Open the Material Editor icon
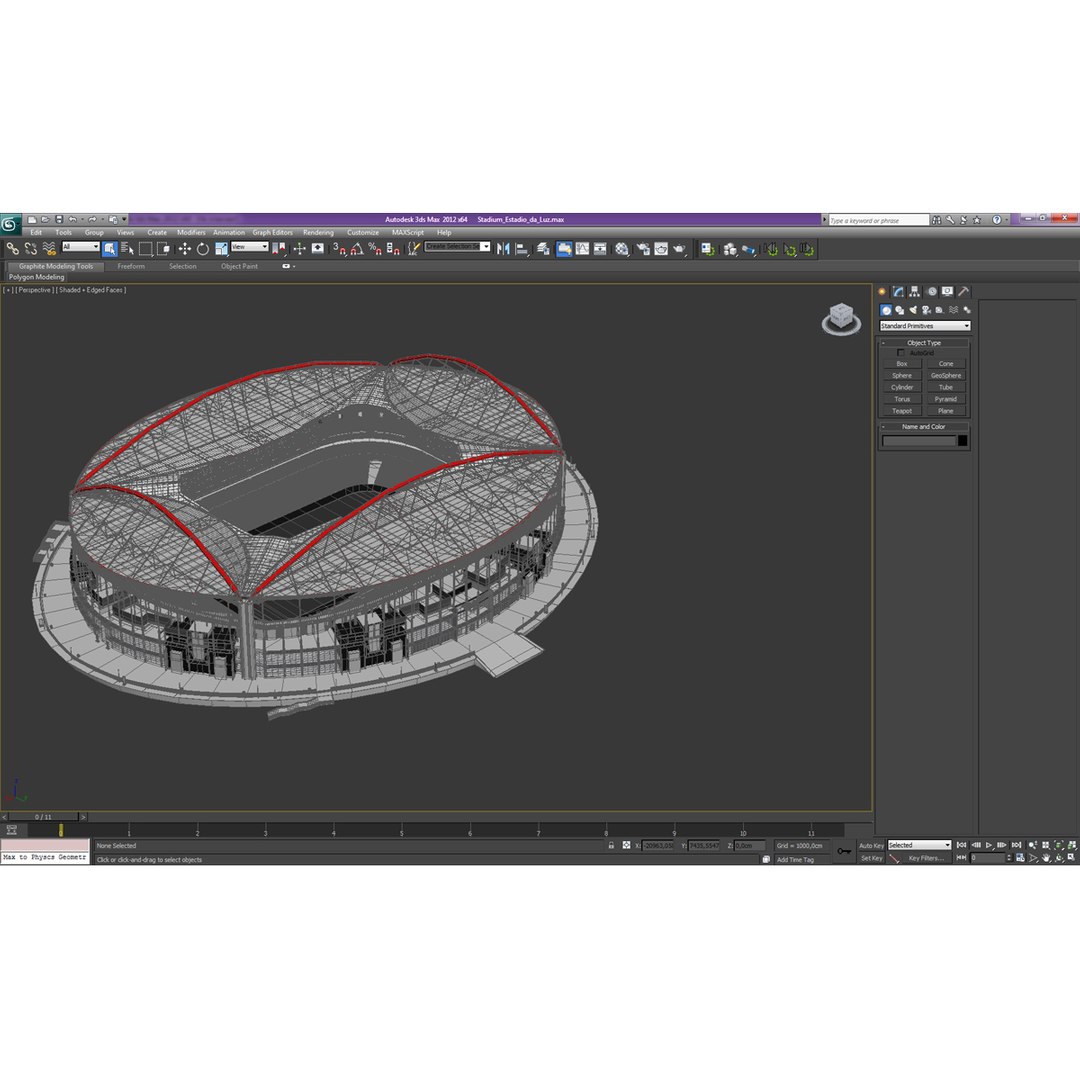The height and width of the screenshot is (1080, 1080). point(622,249)
